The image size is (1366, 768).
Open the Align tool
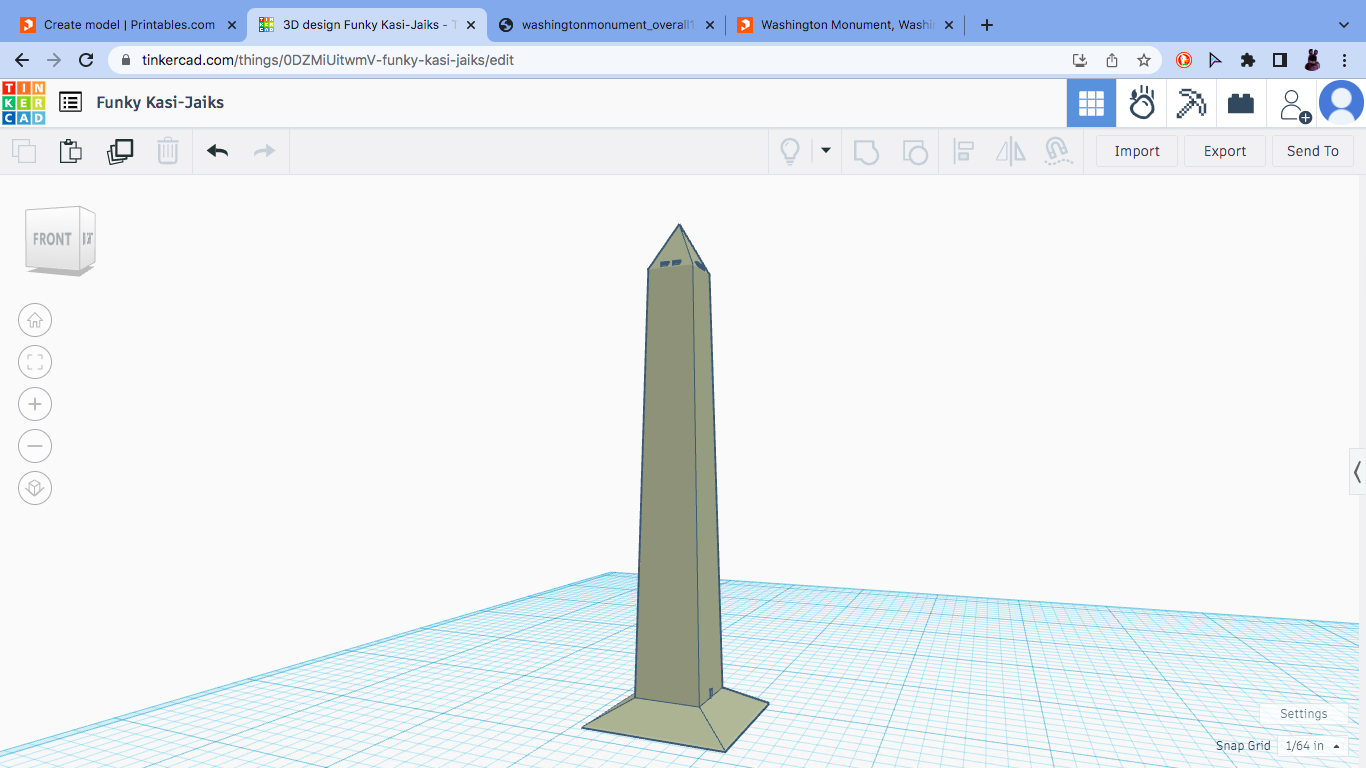tap(964, 151)
